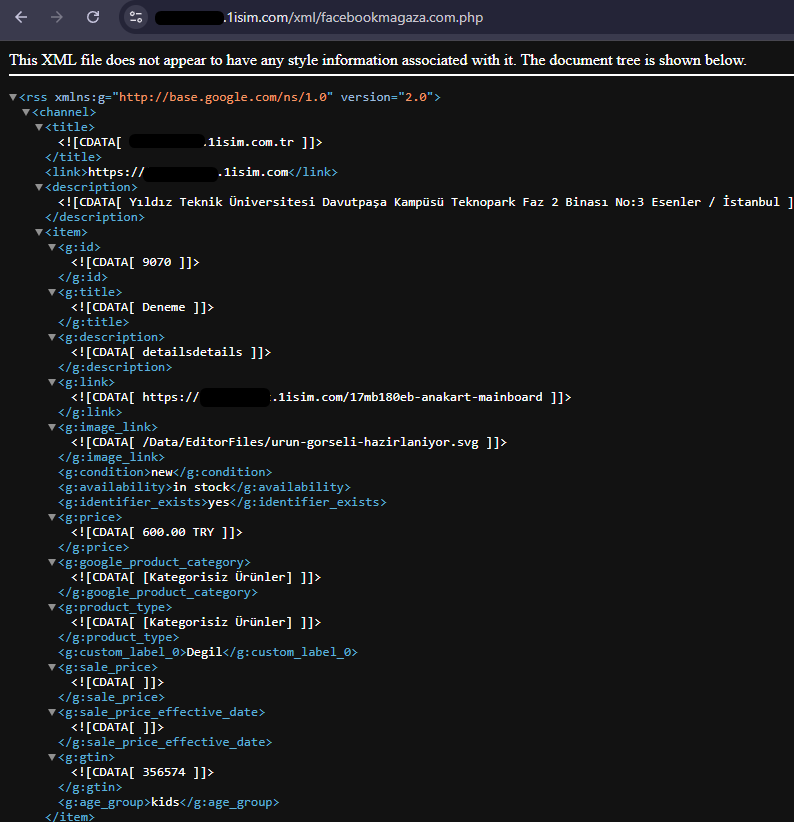
Task: Collapse the g:google_product_category node
Action: click(52, 562)
